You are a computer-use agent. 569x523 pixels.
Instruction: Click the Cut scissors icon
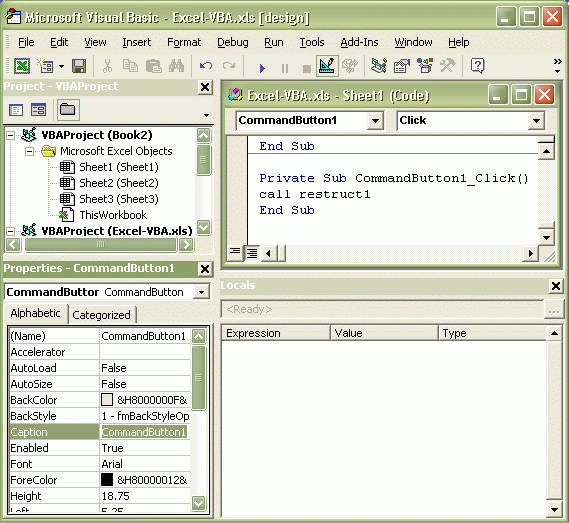tap(107, 66)
